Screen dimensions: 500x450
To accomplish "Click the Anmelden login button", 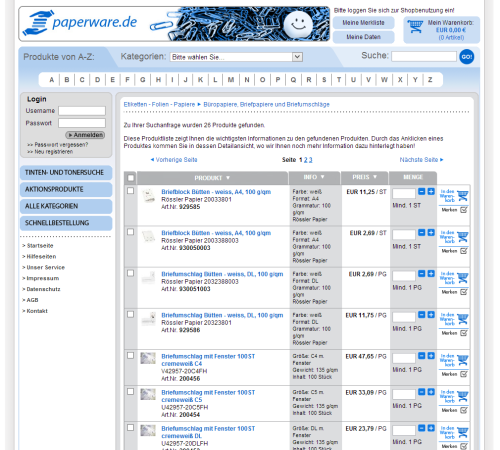I will point(85,135).
